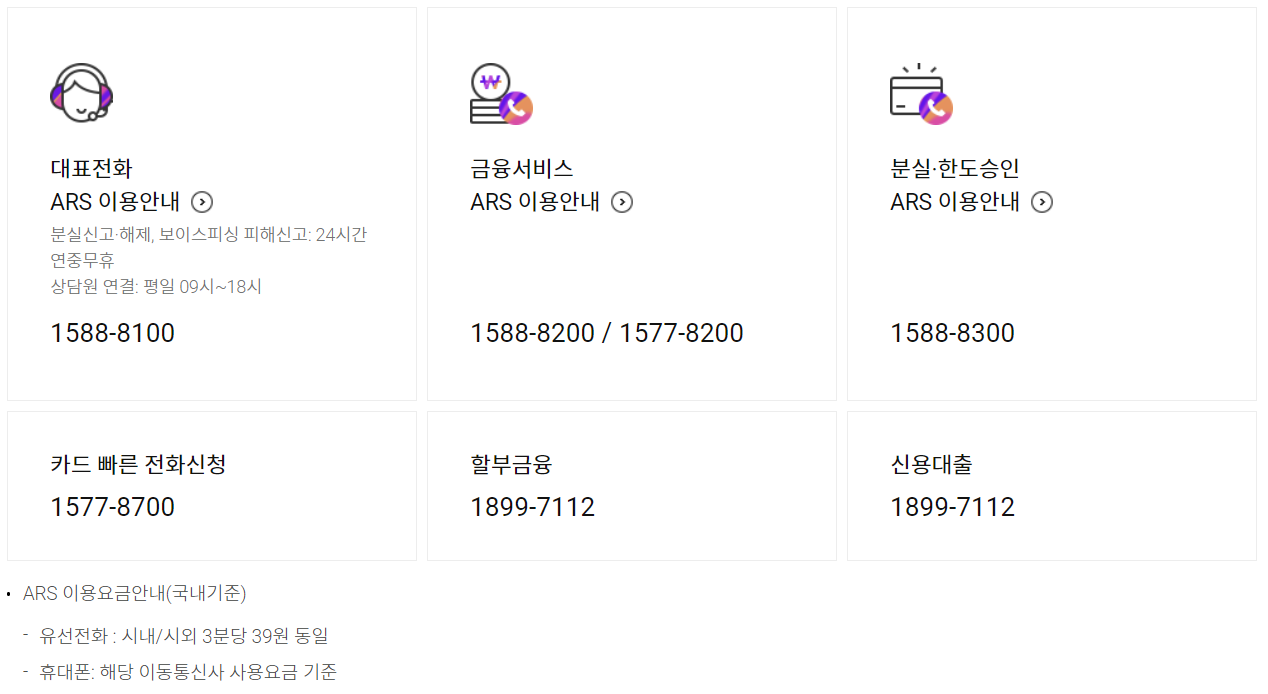This screenshot has width=1268, height=694.
Task: Click the 대표전화 heading text
Action: tap(91, 168)
